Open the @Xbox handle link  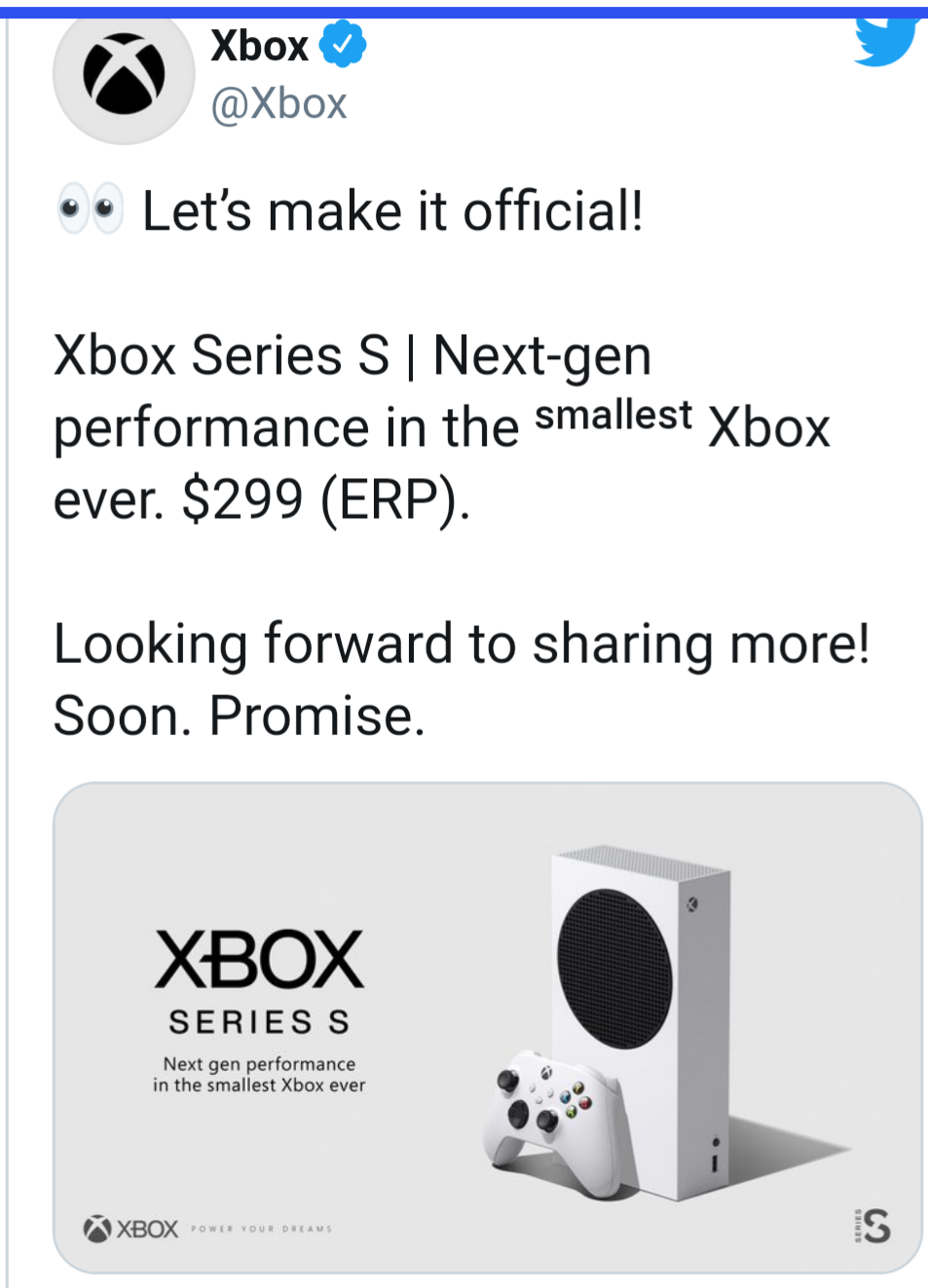pyautogui.click(x=278, y=104)
